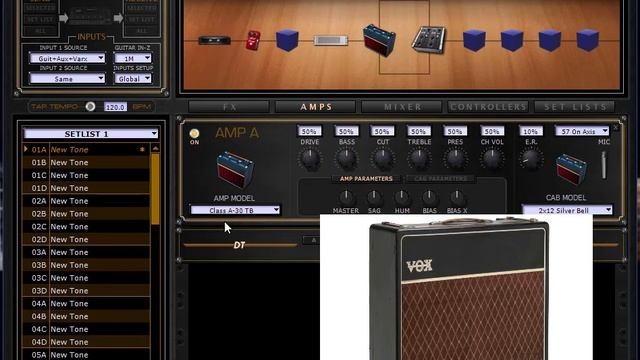
Task: Open the Input 2 Source dropdown
Action: 67,79
